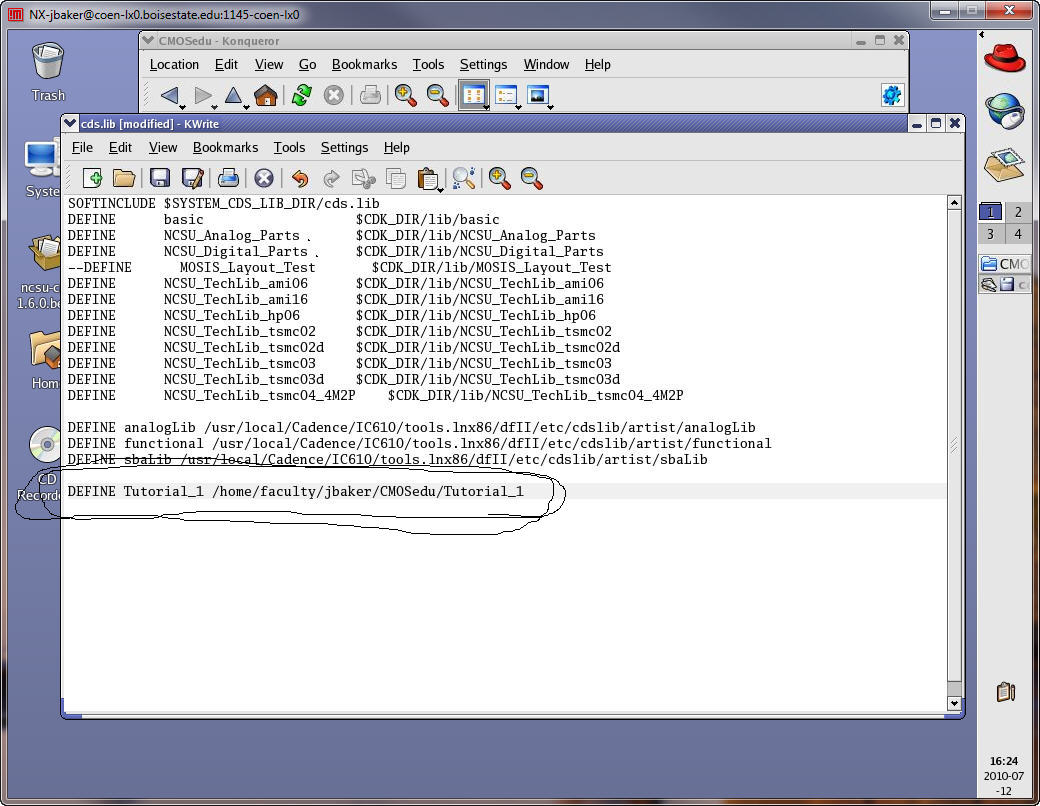This screenshot has height=806, width=1040.
Task: Select the cds.lib KWrite taskbar entry
Action: click(1004, 285)
